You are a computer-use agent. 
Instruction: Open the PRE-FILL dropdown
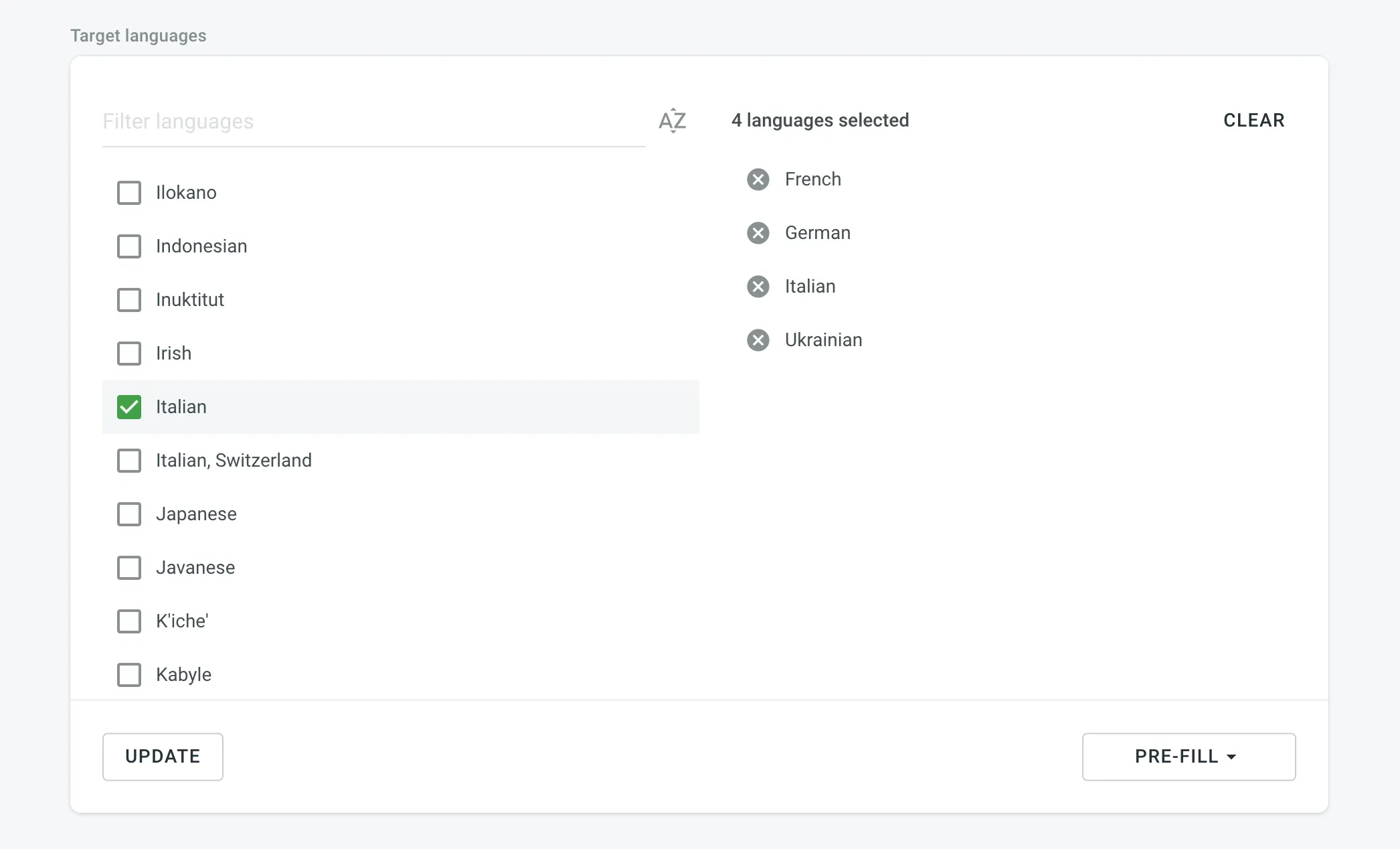click(x=1188, y=757)
